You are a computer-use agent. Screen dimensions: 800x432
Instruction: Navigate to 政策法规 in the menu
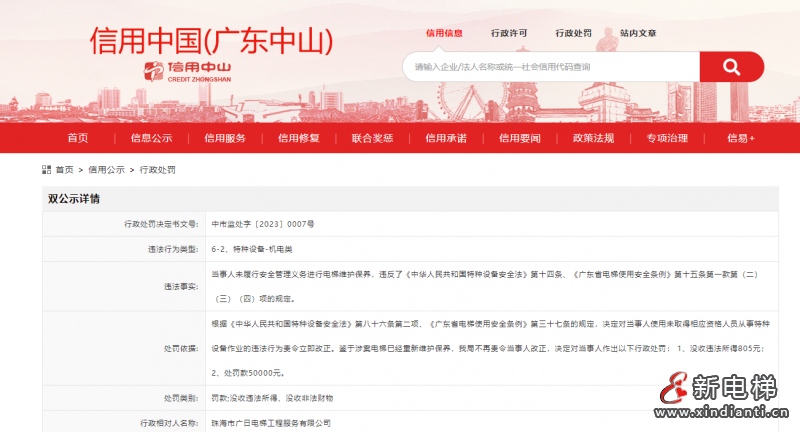(x=593, y=138)
